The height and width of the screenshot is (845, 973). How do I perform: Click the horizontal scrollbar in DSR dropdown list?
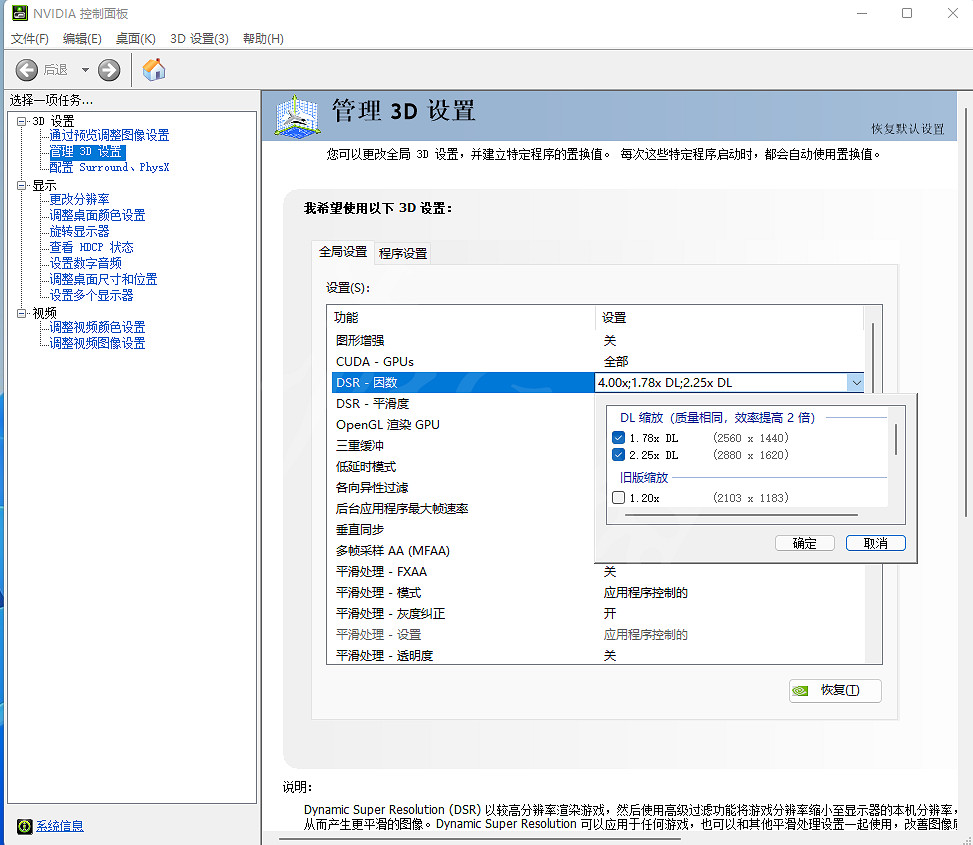740,515
